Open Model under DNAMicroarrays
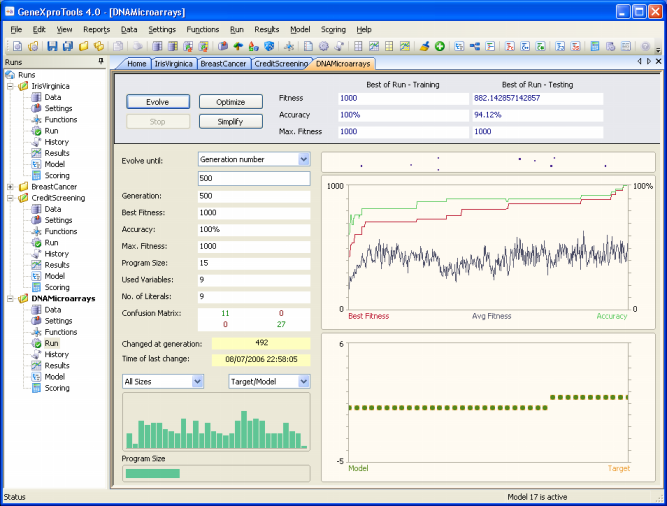 tap(54, 377)
